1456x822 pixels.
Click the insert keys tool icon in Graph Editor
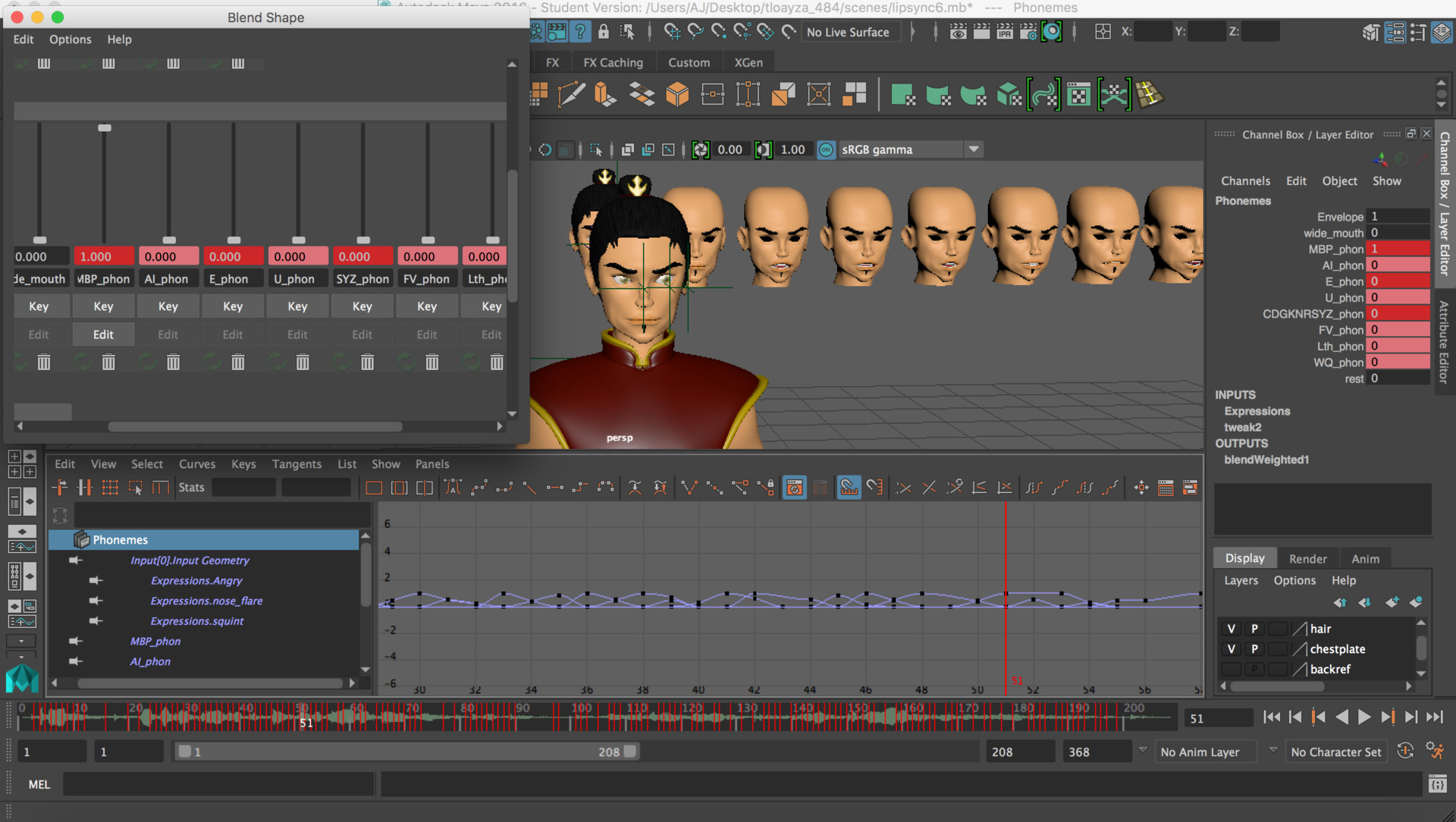click(85, 488)
